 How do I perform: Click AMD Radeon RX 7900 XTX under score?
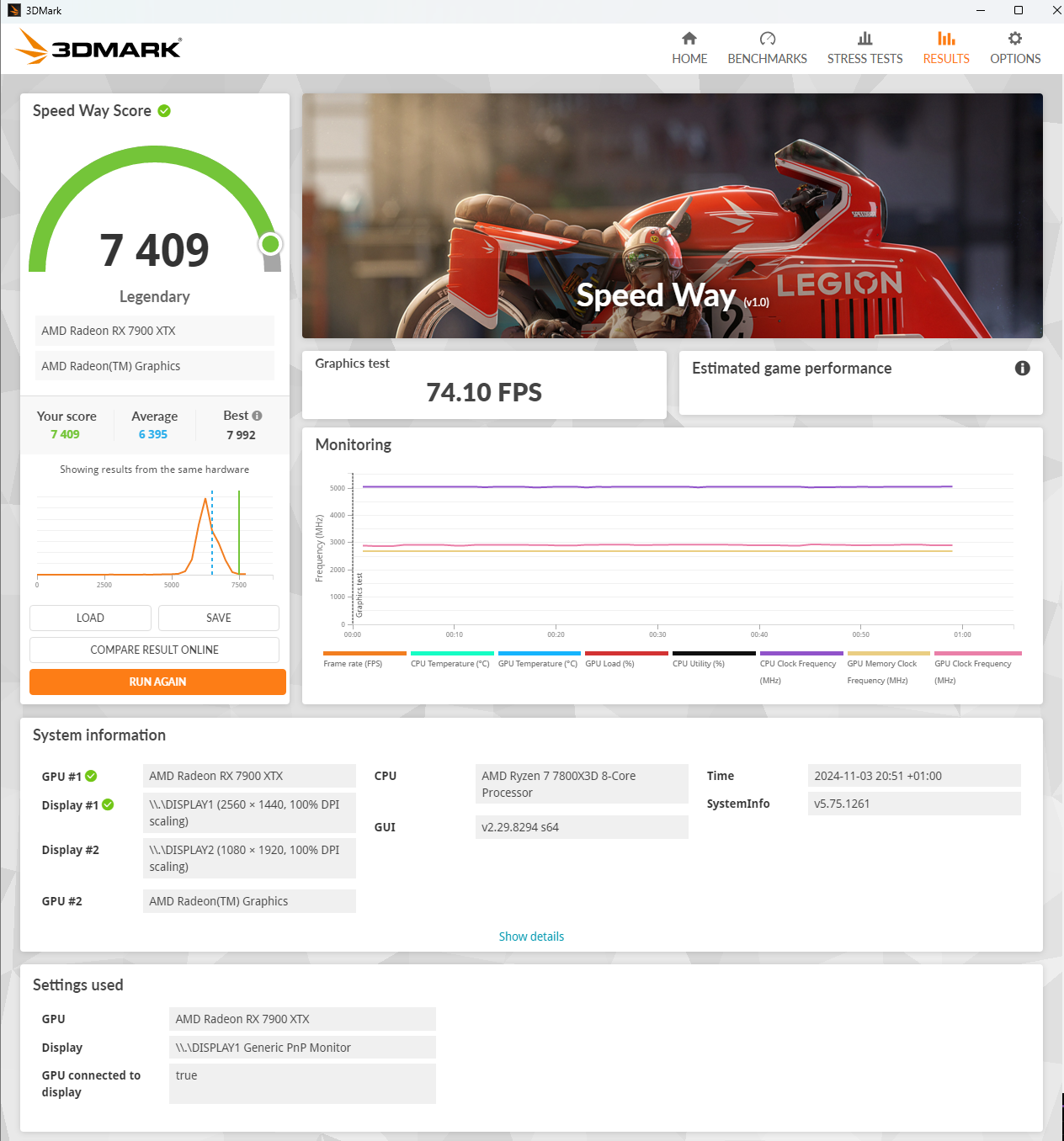pos(155,331)
